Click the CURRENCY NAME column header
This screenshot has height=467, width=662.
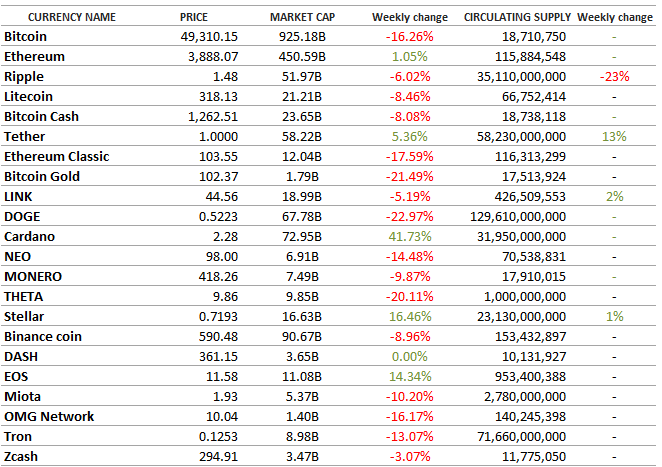72,17
